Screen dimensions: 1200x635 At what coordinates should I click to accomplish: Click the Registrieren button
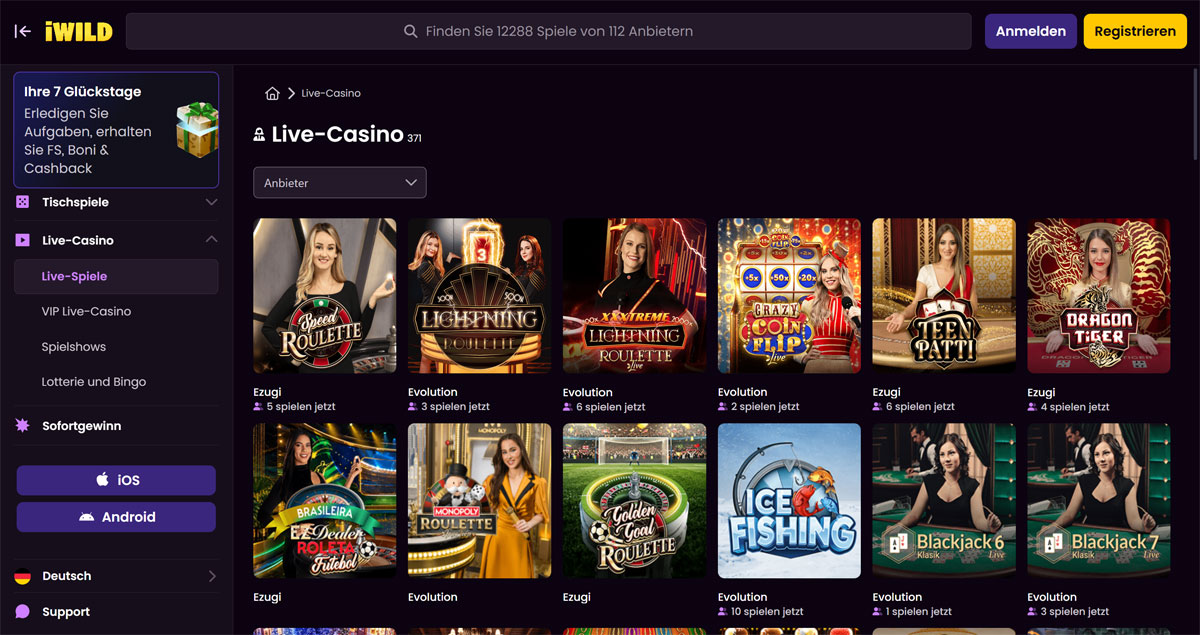[x=1135, y=31]
